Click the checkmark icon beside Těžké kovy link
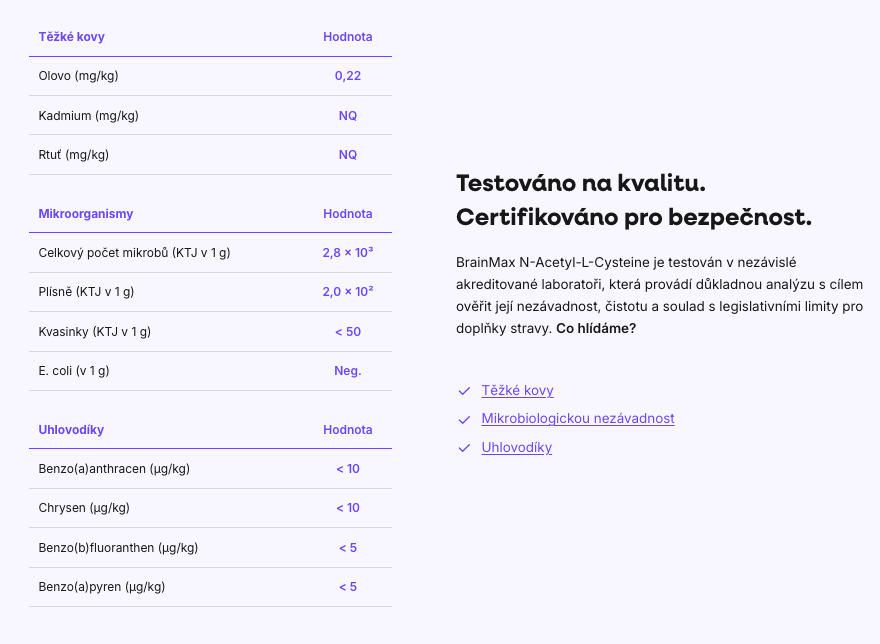 coord(463,391)
